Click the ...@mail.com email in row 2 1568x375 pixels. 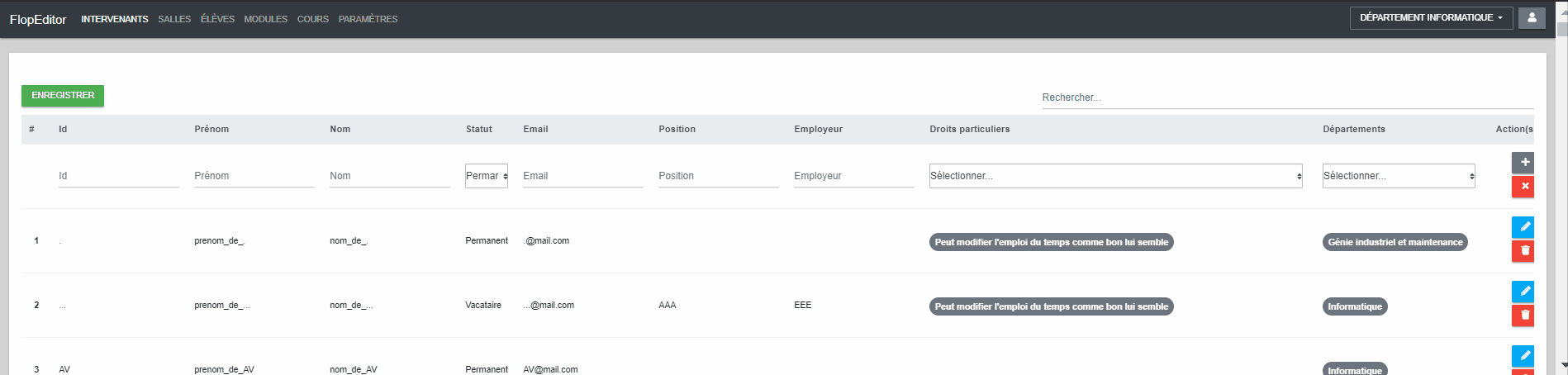[549, 306]
